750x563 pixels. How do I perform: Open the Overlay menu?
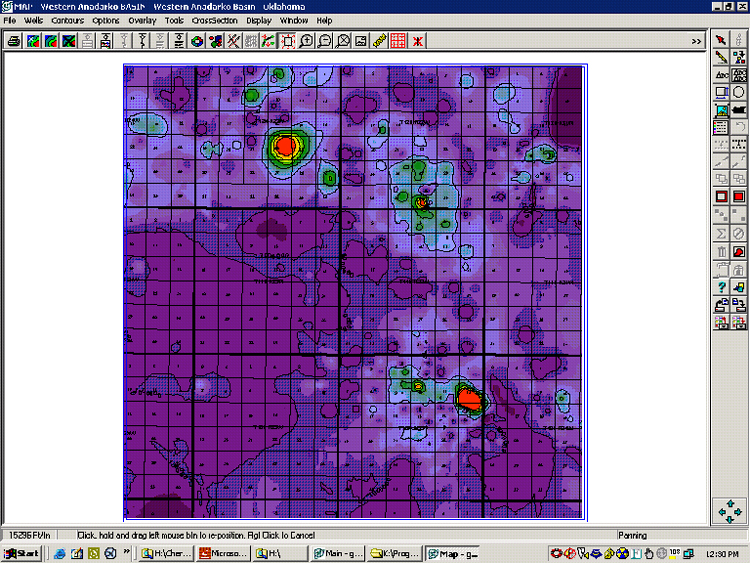142,21
